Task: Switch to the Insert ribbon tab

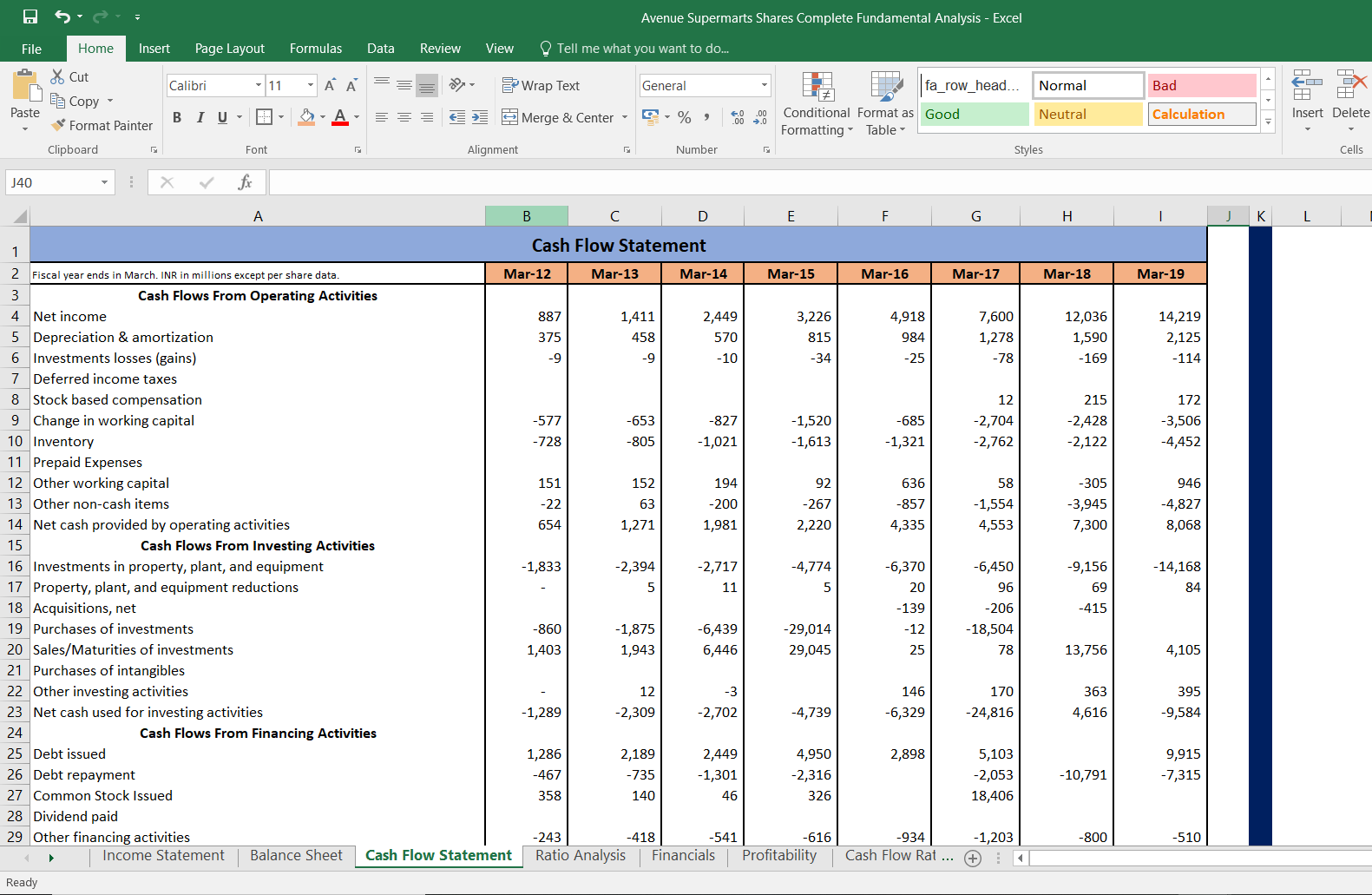Action: pyautogui.click(x=154, y=49)
